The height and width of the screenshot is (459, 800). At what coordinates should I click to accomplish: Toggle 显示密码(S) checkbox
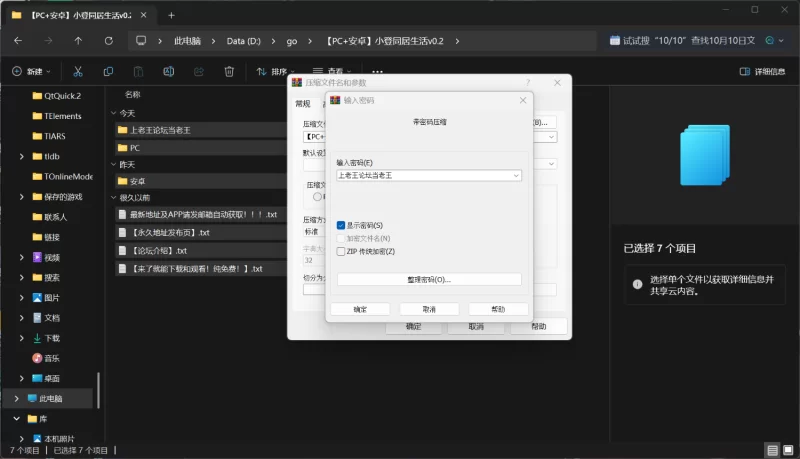(341, 225)
